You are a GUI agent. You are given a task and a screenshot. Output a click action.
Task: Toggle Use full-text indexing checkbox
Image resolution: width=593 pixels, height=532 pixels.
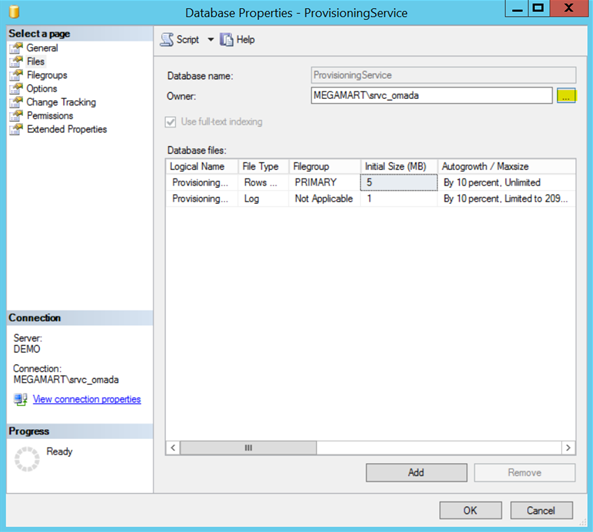tap(171, 122)
